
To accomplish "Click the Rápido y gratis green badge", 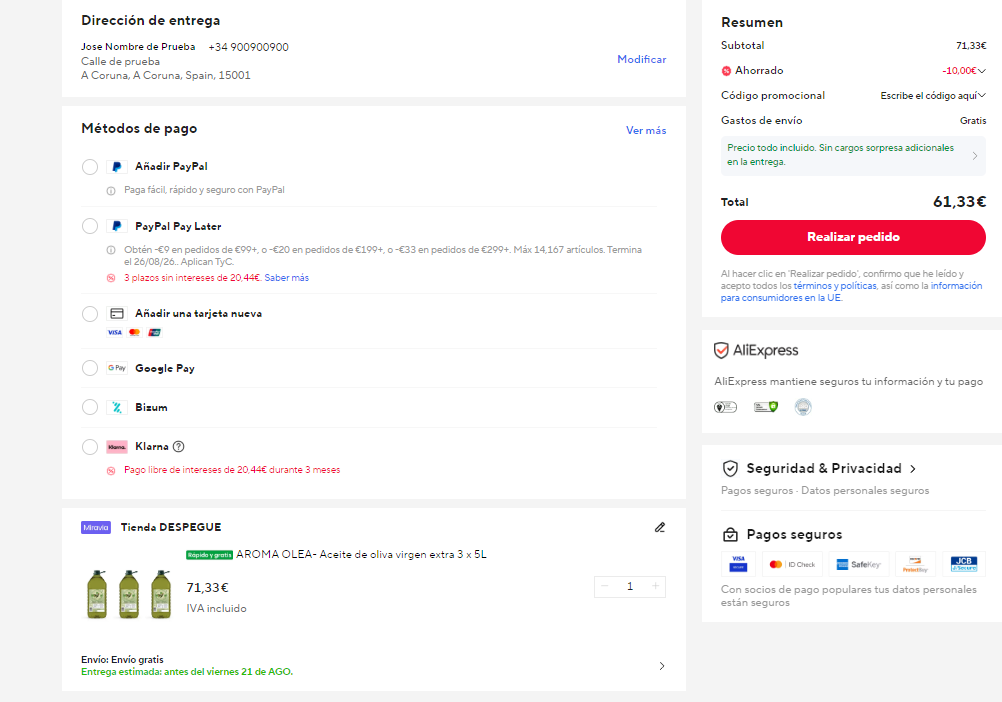I will point(210,555).
